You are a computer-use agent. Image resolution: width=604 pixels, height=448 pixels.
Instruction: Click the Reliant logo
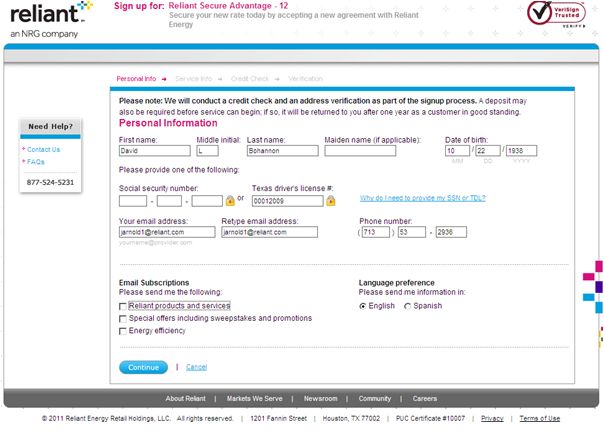point(51,19)
